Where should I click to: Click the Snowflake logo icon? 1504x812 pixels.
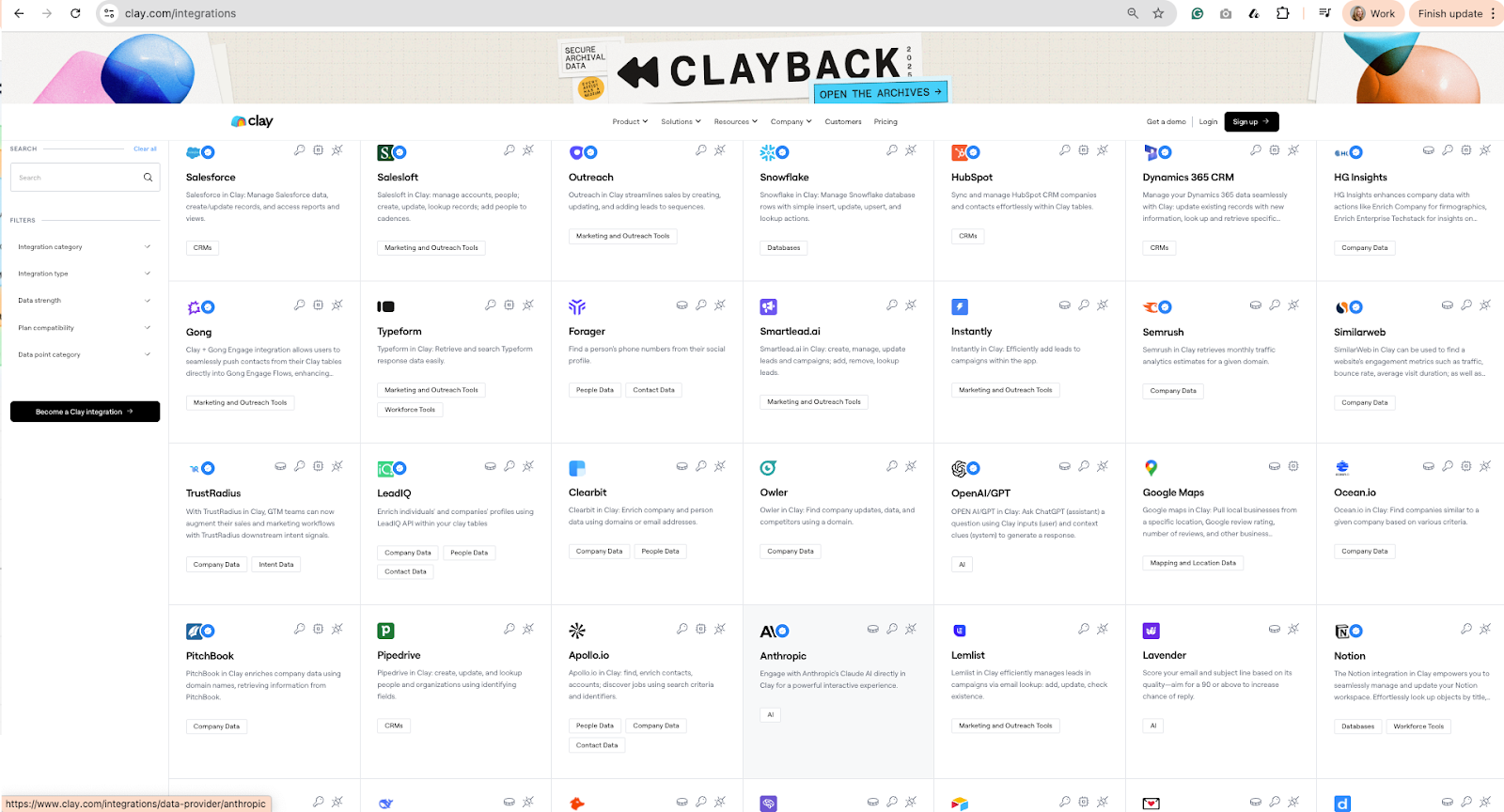click(x=767, y=152)
